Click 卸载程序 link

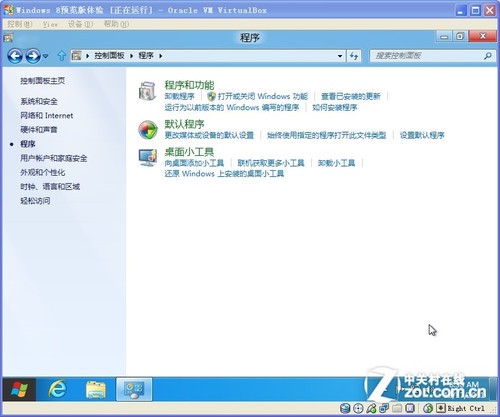179,97
